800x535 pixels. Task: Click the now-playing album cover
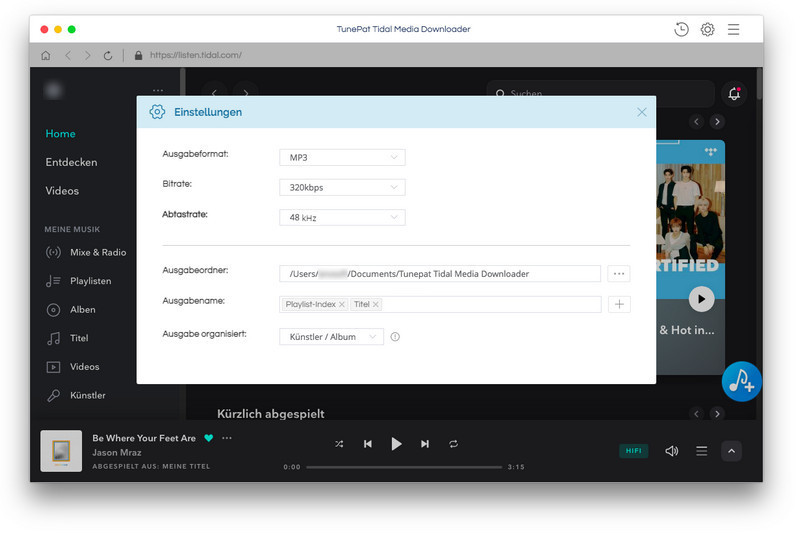click(x=61, y=451)
